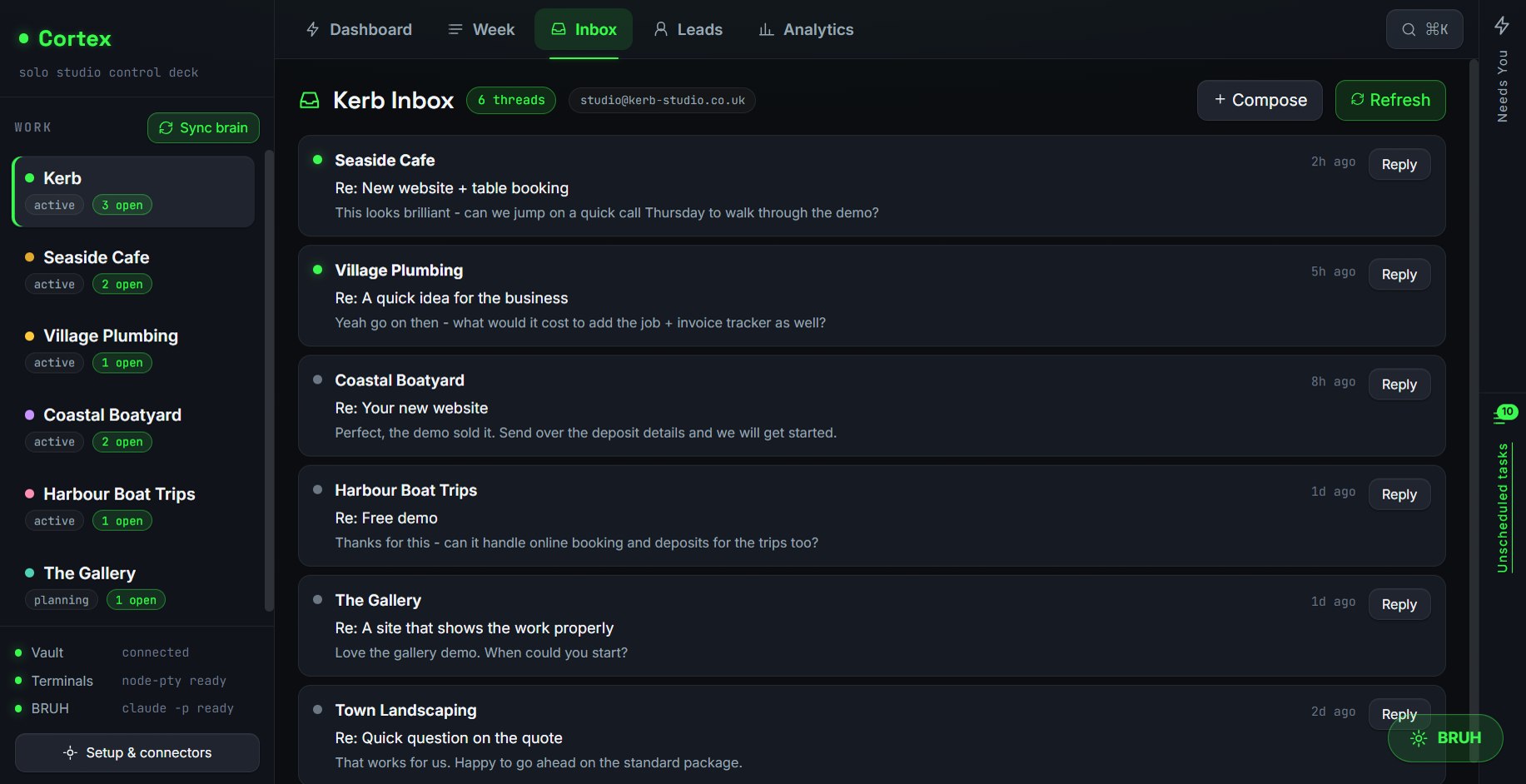1526x784 pixels.
Task: Click Sync brain button
Action: point(203,127)
